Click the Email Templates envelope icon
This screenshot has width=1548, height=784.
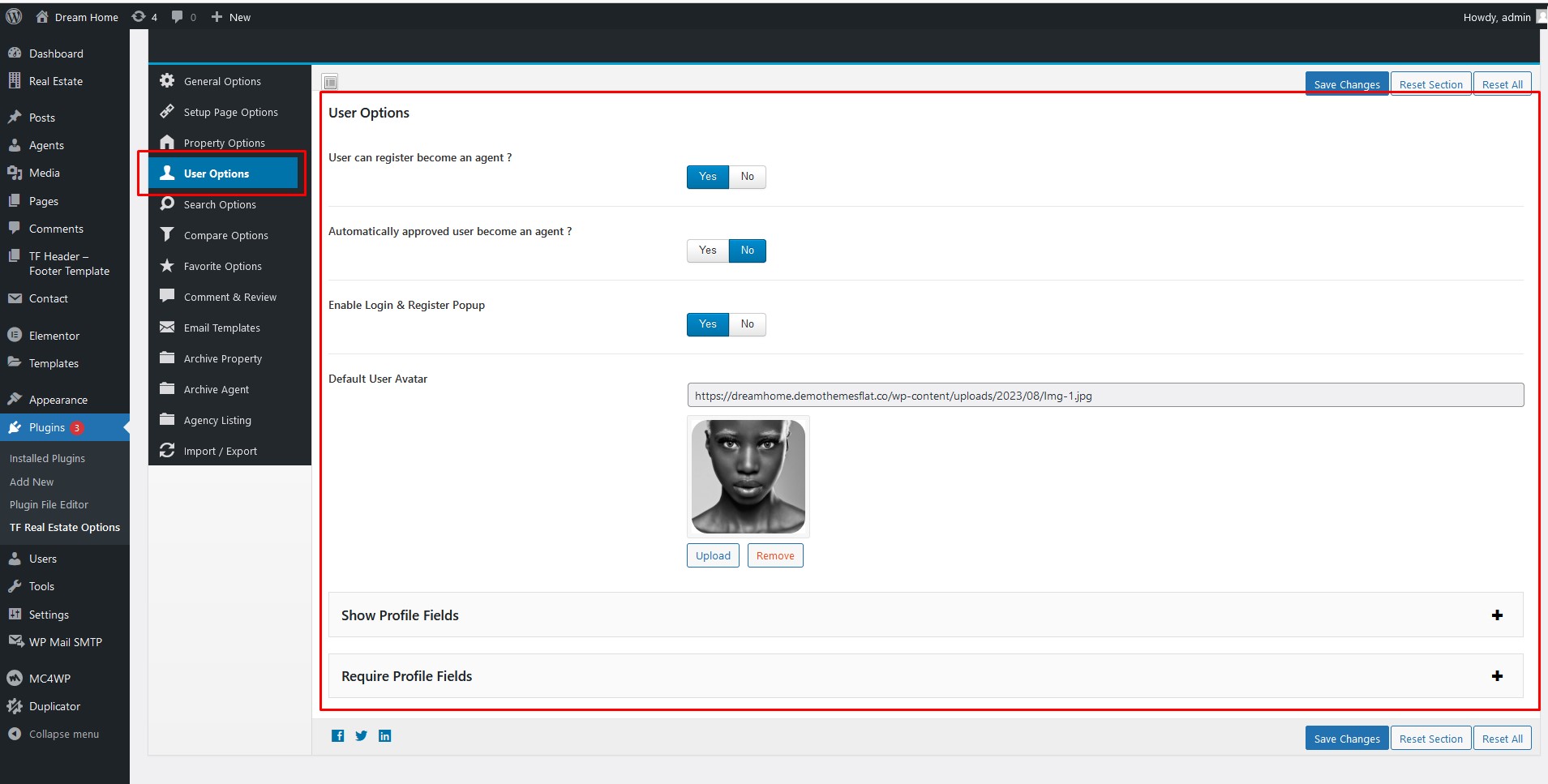167,327
